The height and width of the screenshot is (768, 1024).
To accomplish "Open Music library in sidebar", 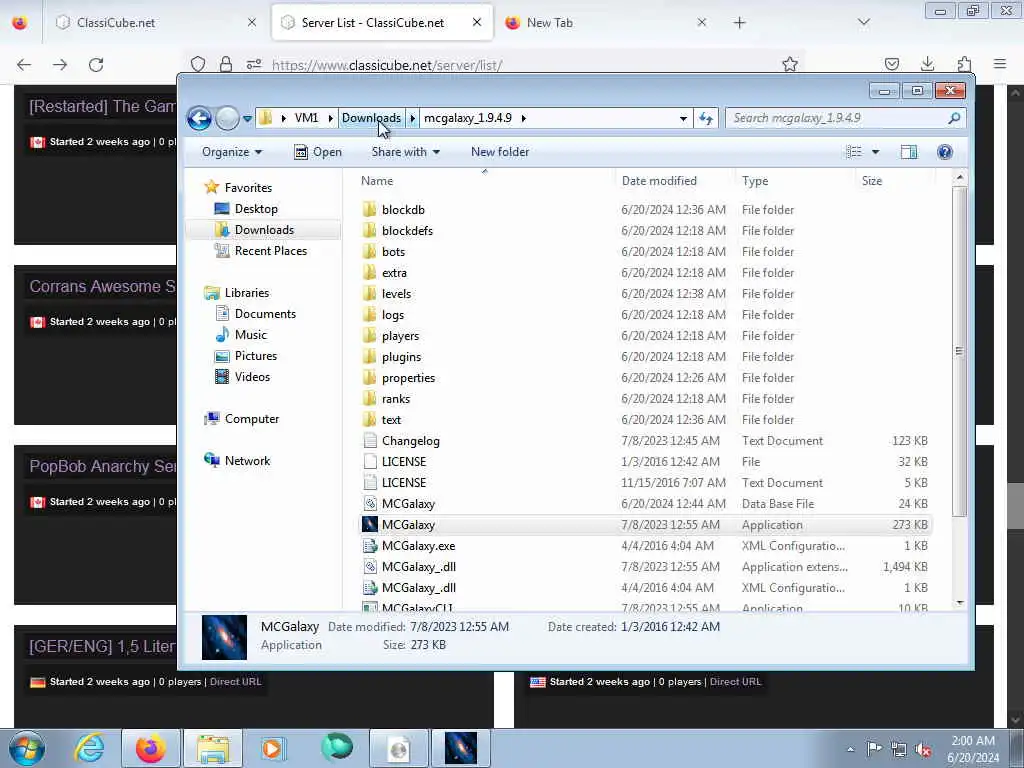I will (x=250, y=335).
